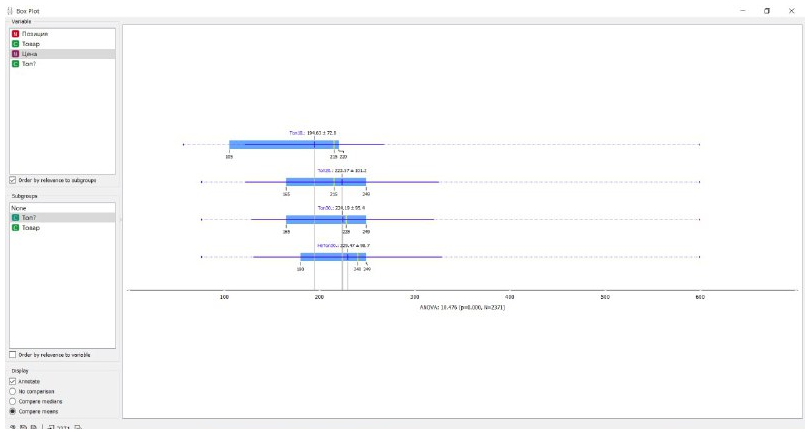The width and height of the screenshot is (812, 429).
Task: Click the top box plot box at 194.63 mean
Action: coord(284,145)
